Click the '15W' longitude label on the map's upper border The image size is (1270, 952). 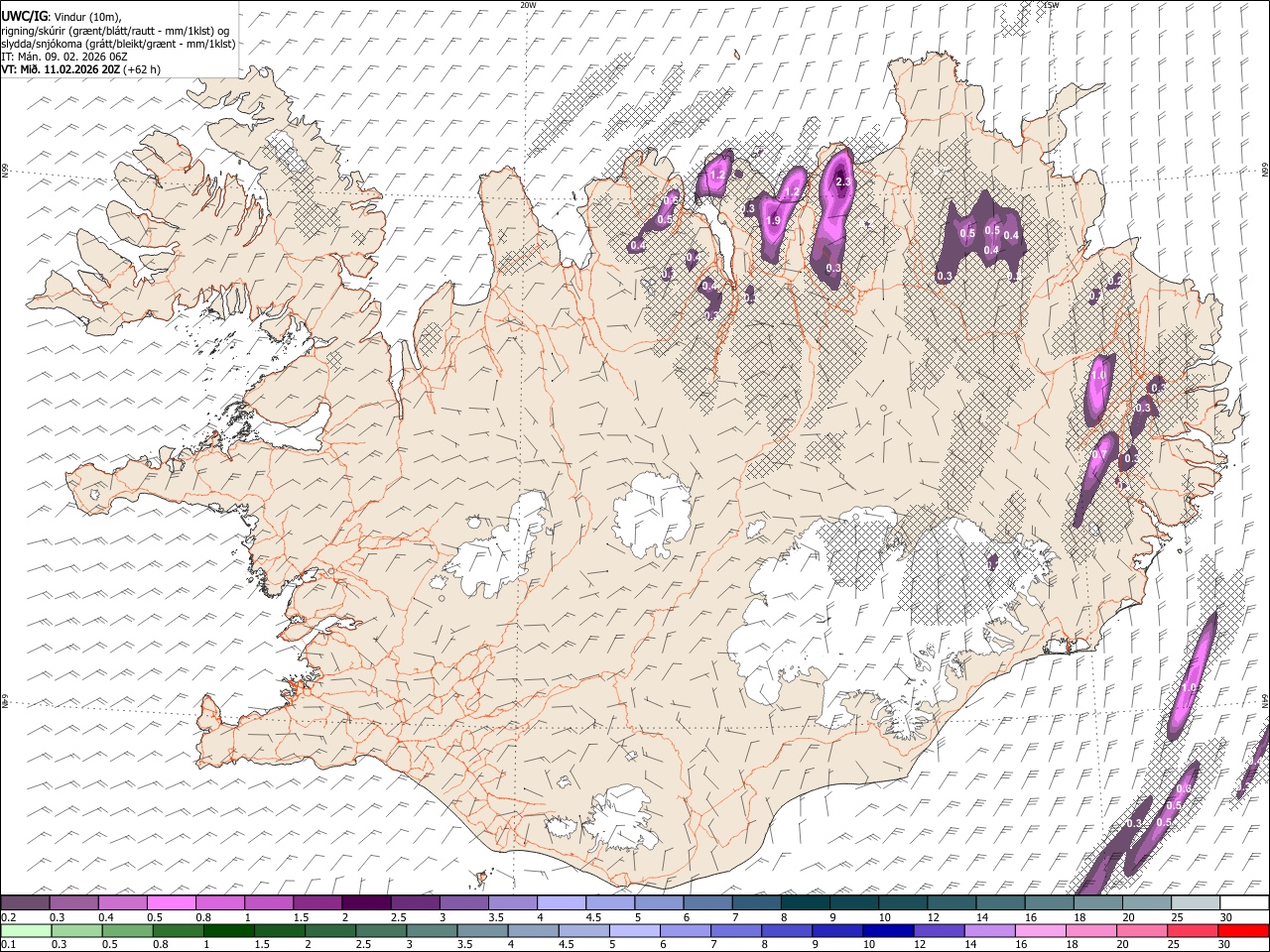tap(1051, 5)
